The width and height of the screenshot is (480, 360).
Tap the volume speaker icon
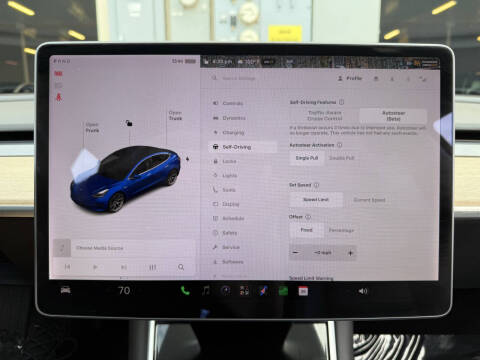363,291
